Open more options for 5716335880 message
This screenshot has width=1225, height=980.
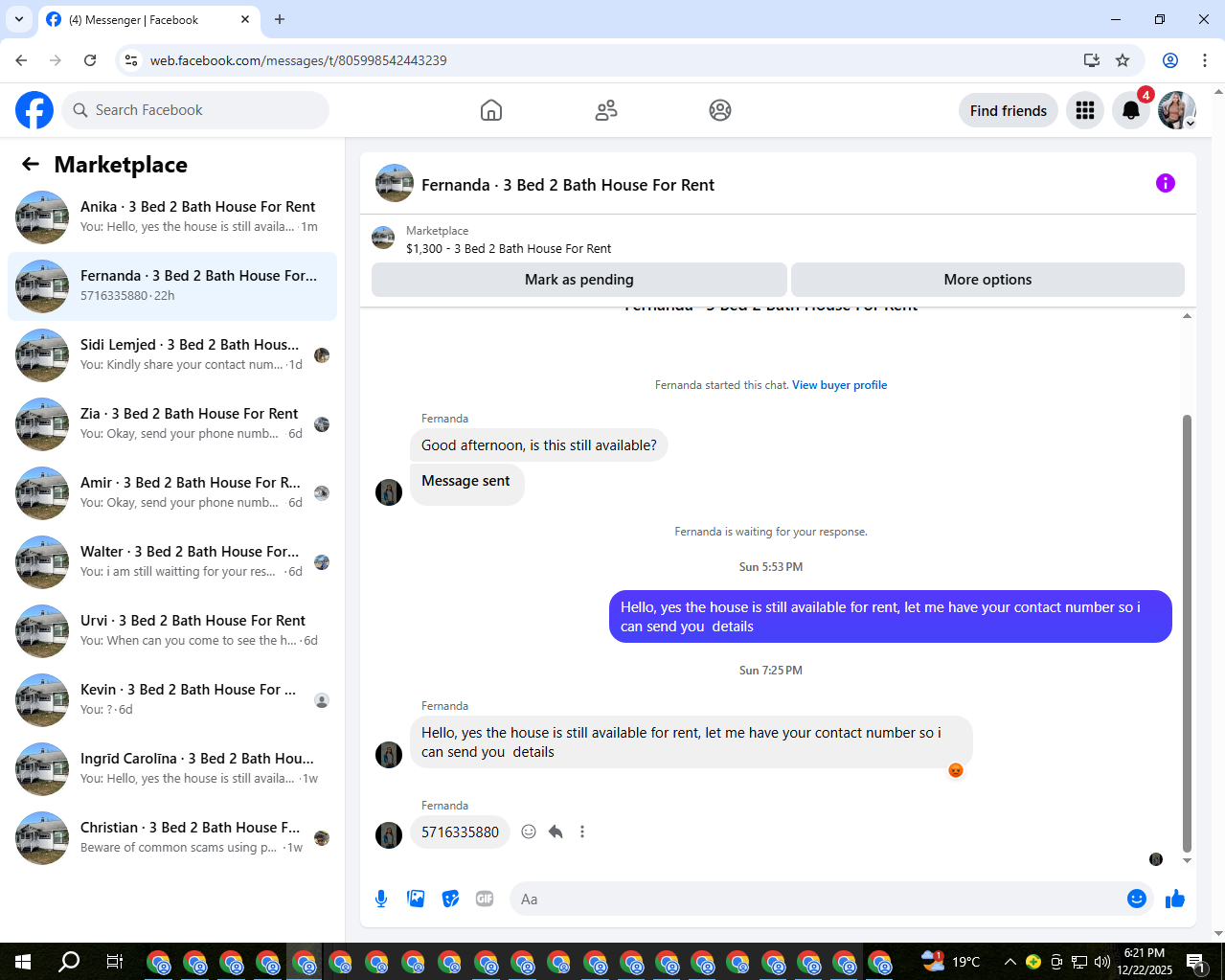(x=582, y=832)
